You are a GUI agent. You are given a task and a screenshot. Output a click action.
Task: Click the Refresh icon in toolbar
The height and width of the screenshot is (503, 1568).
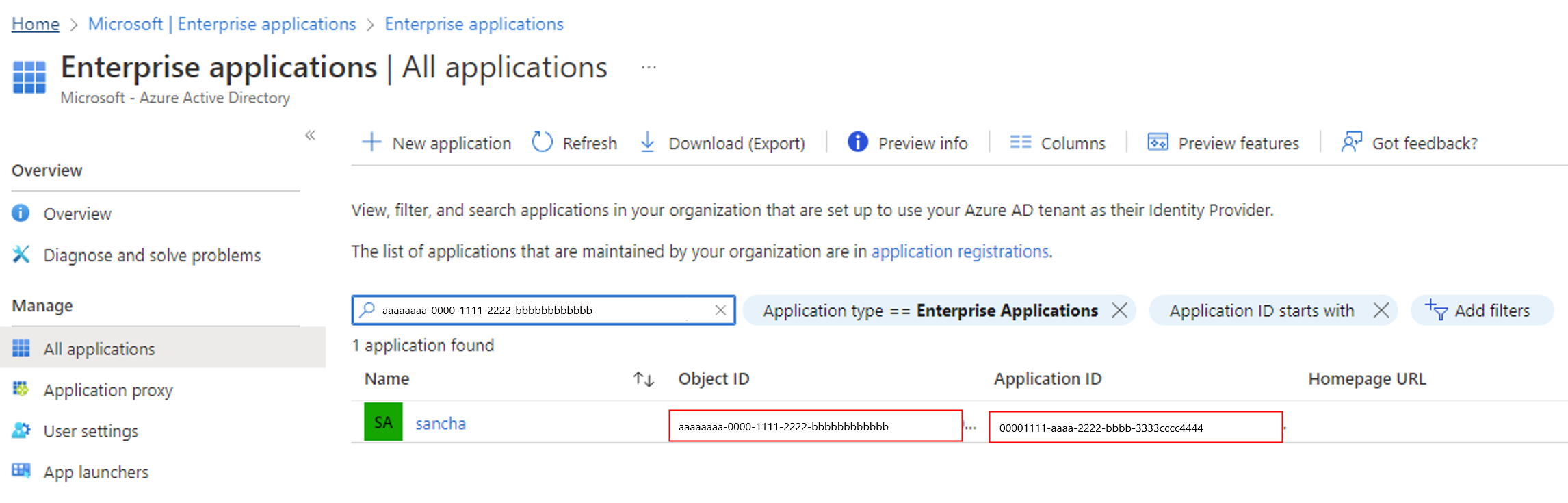[542, 142]
